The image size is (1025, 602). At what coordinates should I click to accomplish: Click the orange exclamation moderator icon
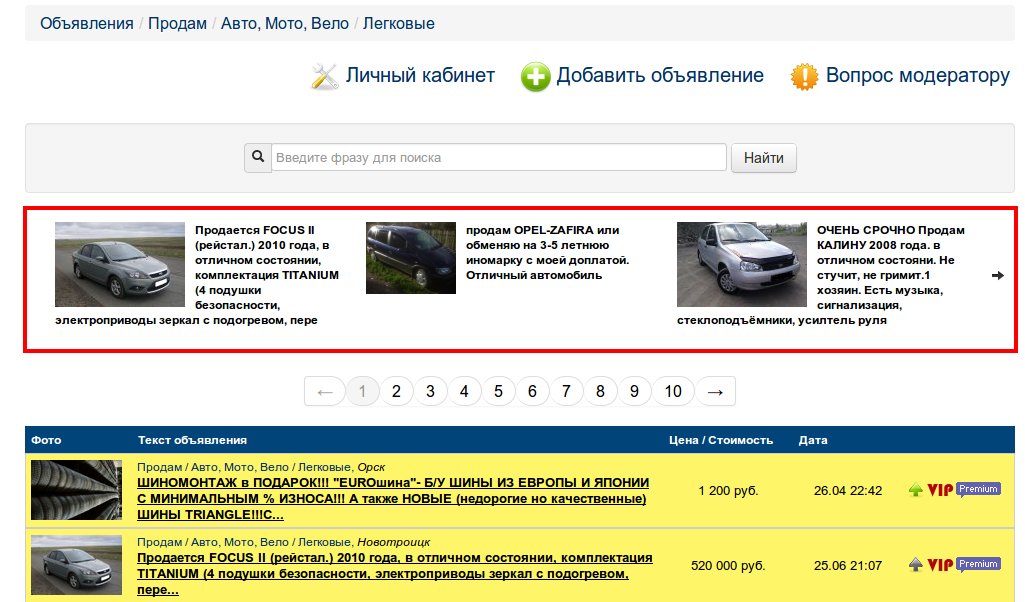coord(804,77)
